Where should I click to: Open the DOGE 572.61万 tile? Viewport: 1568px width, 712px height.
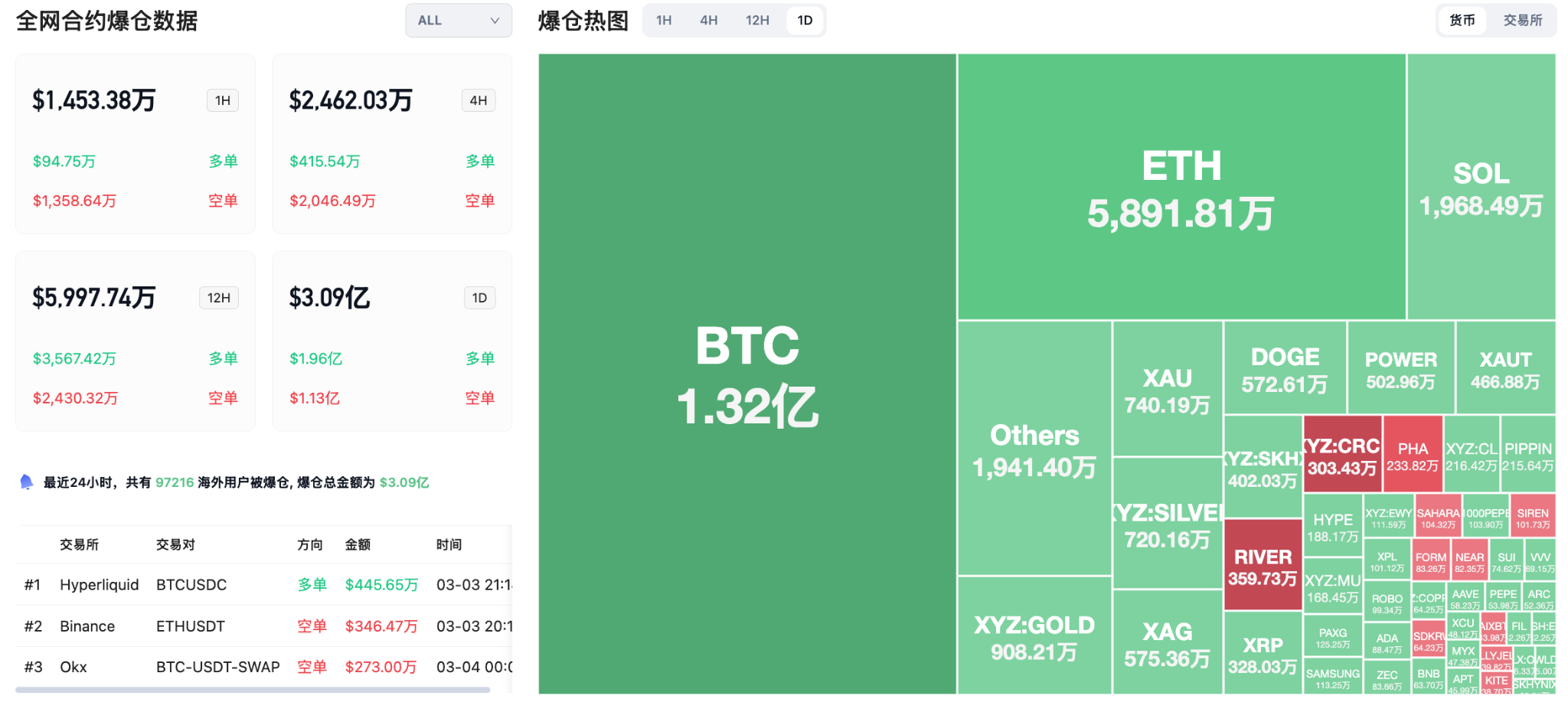(x=1285, y=368)
